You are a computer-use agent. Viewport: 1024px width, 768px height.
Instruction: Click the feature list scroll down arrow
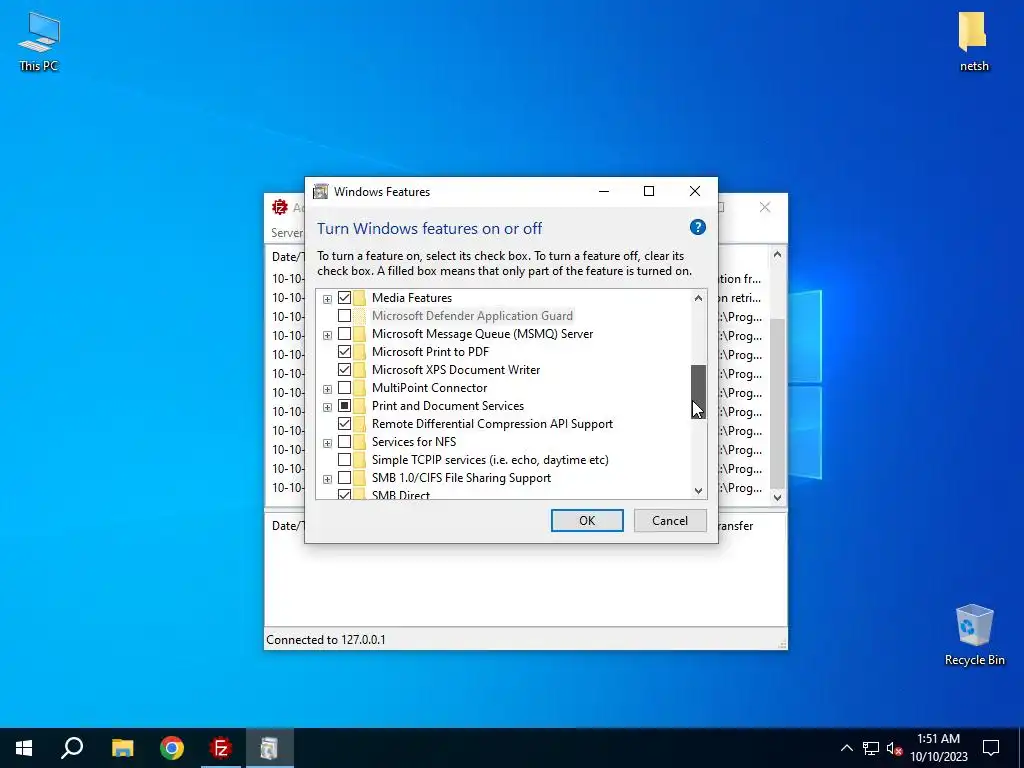click(698, 490)
